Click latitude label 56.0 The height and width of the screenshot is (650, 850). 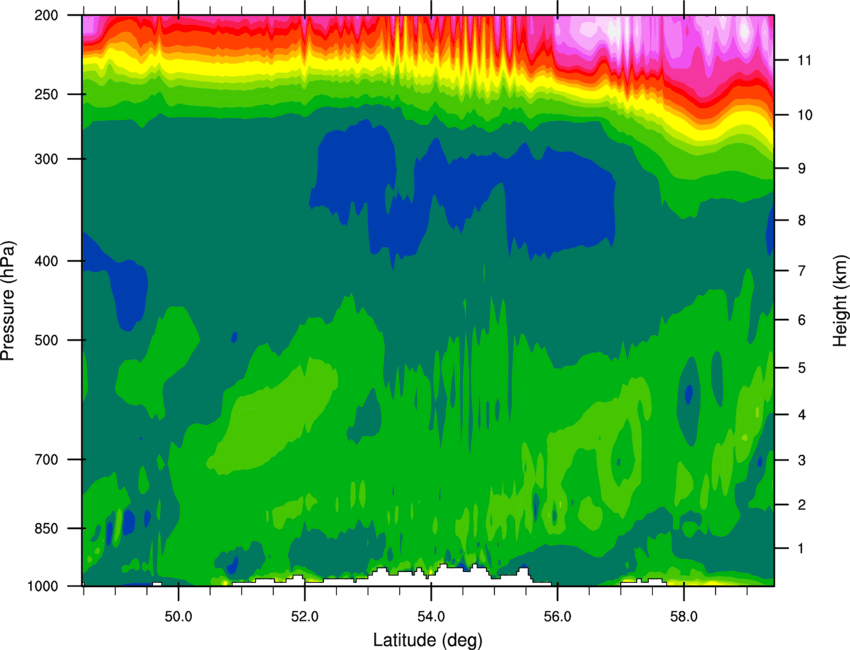[x=557, y=616]
